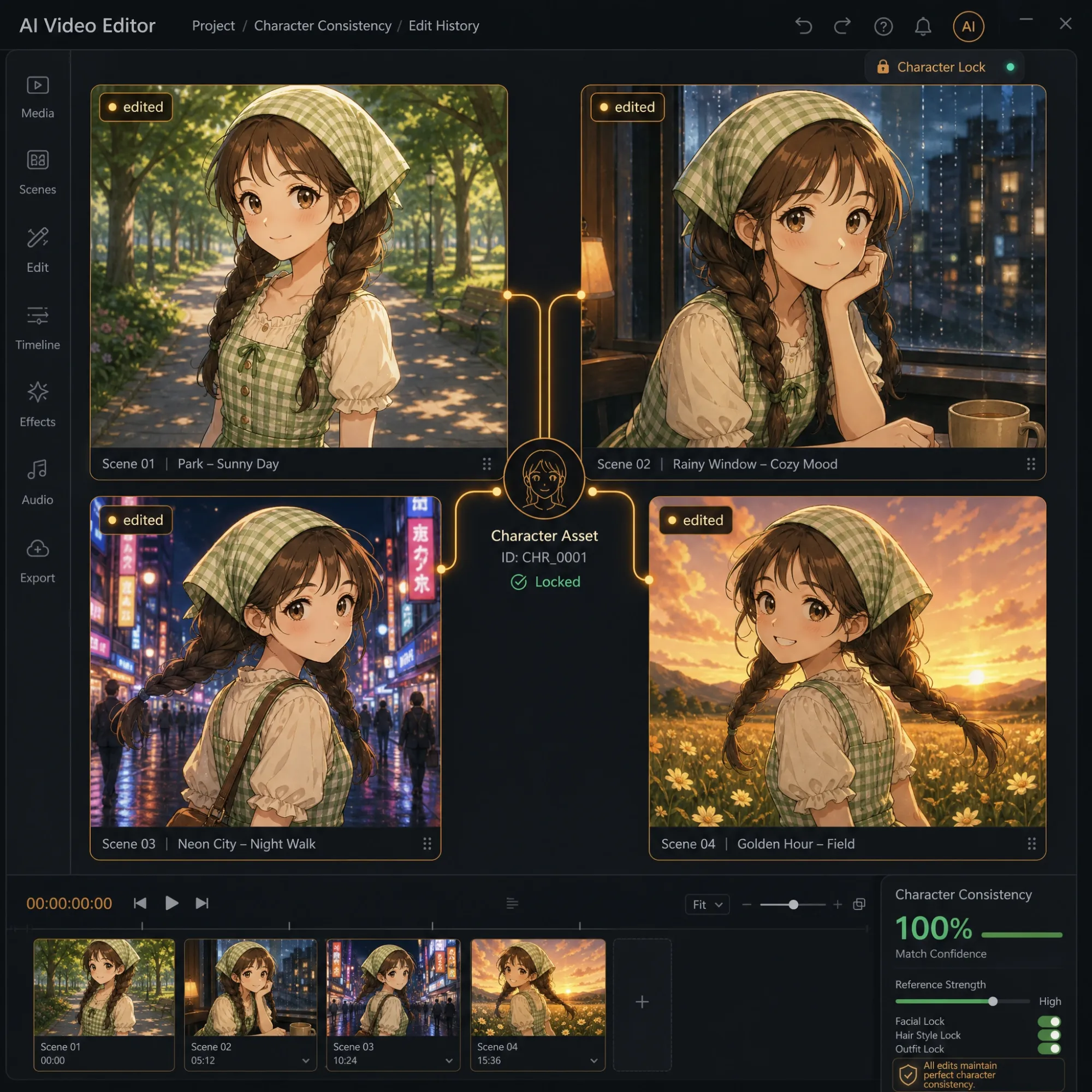This screenshot has height=1092, width=1092.
Task: Click Scene 01 drag handle dots
Action: [486, 464]
